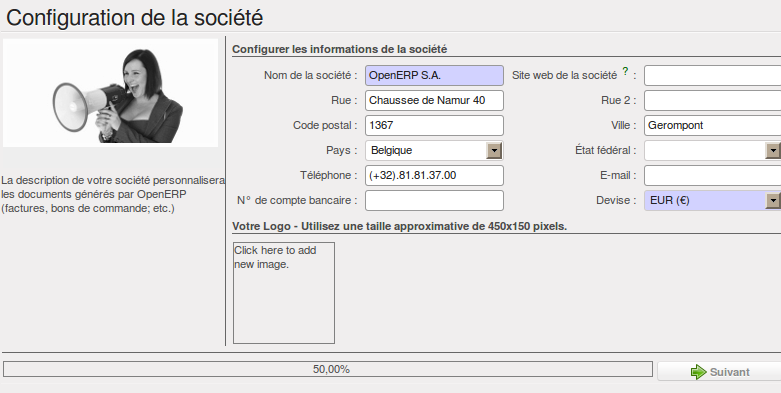Click the Suivant button
Viewport: 781px width, 393px height.
coord(719,372)
